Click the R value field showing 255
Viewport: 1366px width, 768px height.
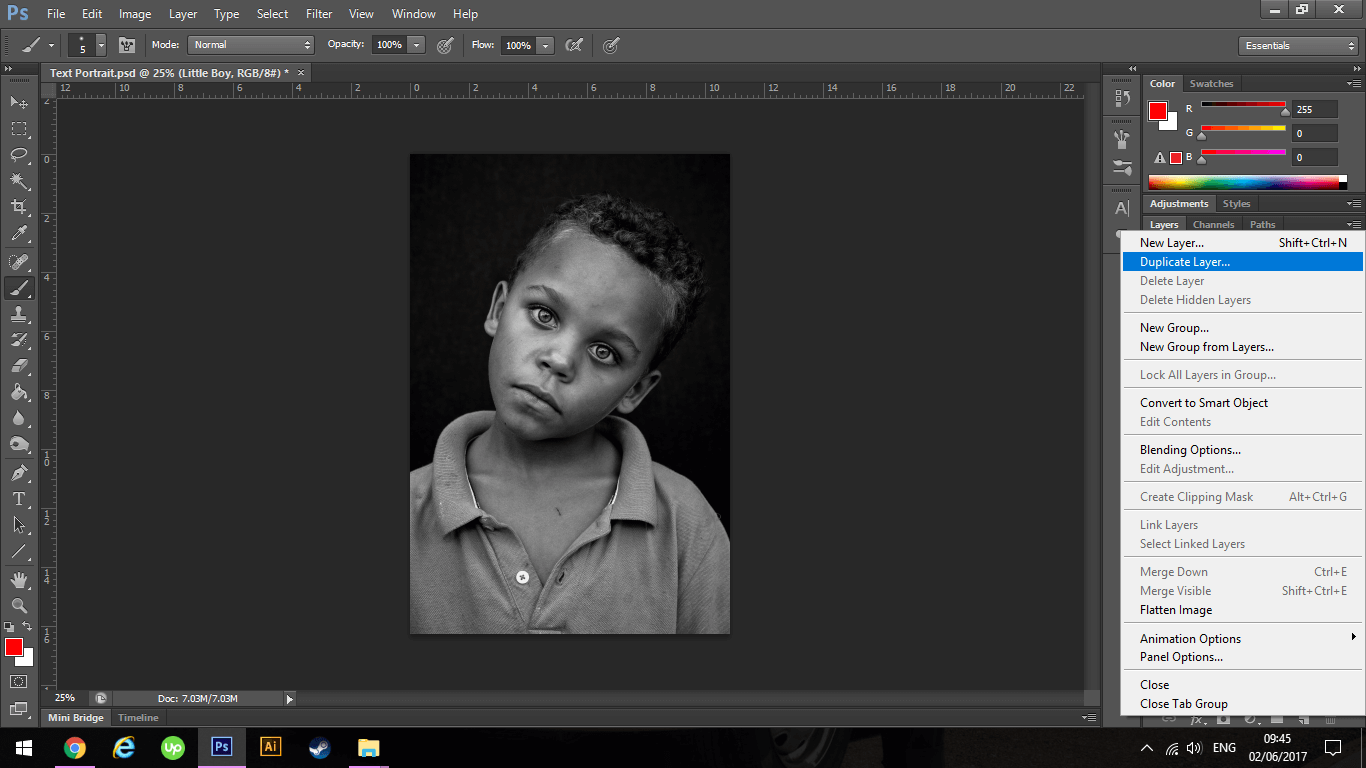[x=1313, y=109]
